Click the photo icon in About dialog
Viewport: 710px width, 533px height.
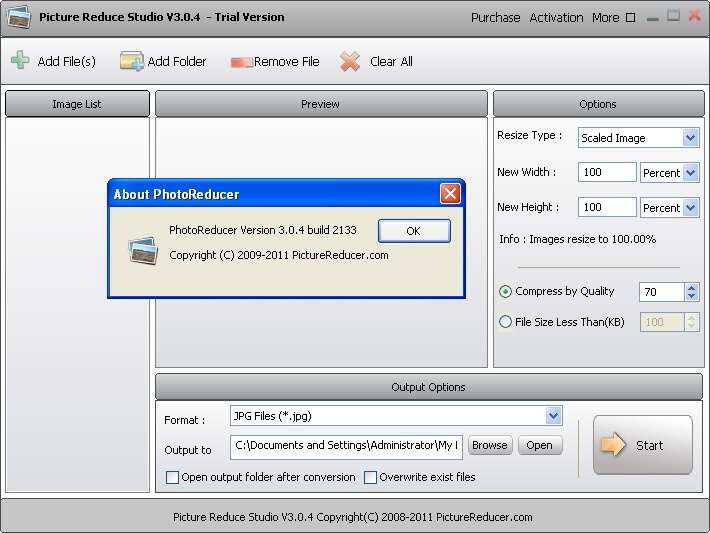click(143, 250)
